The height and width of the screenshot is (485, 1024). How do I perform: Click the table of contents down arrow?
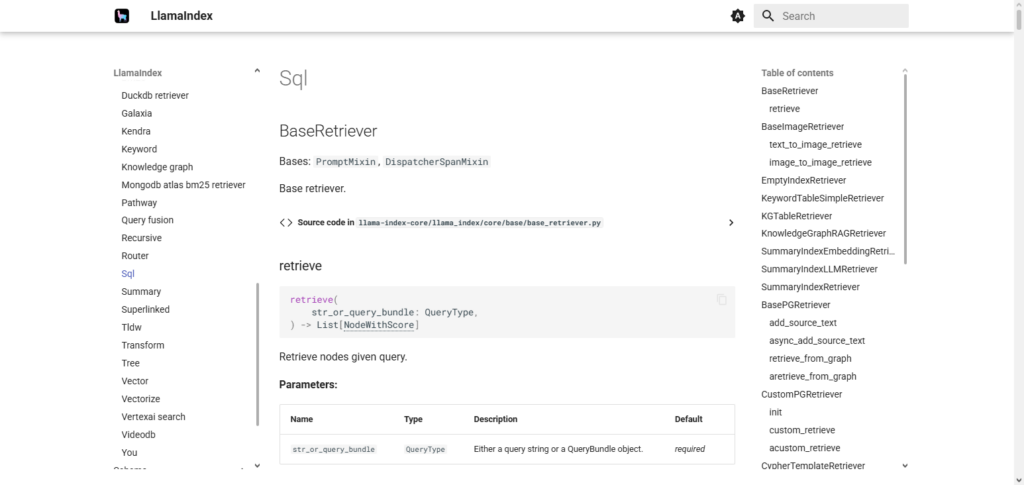[x=904, y=465]
